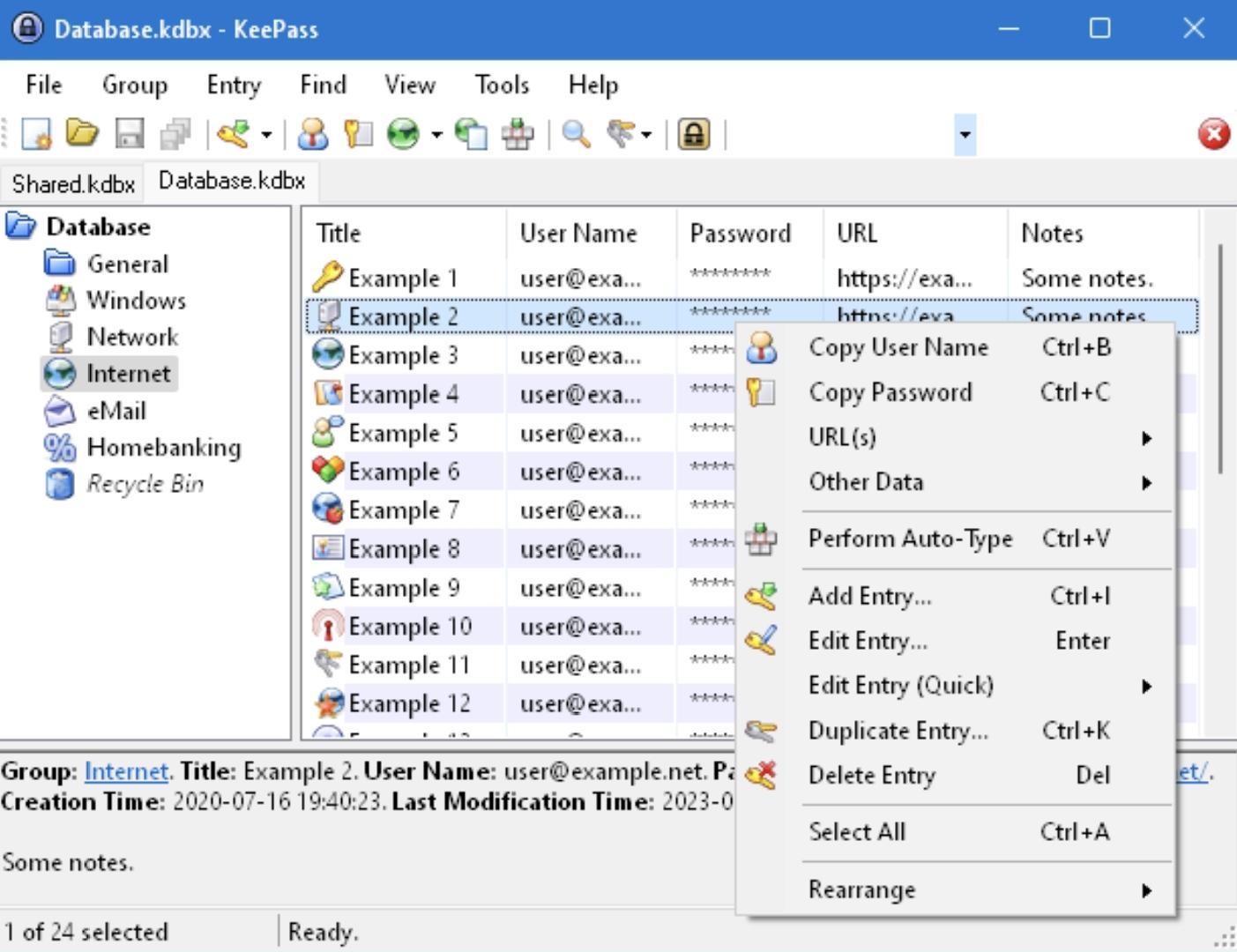Open the dropdown next to the Add Entry icon
1237x952 pixels.
(x=270, y=134)
